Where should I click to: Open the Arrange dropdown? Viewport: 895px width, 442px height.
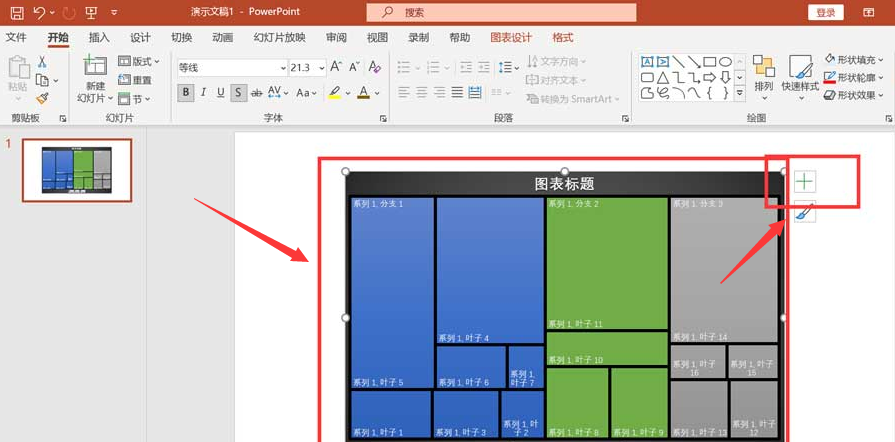[x=764, y=78]
